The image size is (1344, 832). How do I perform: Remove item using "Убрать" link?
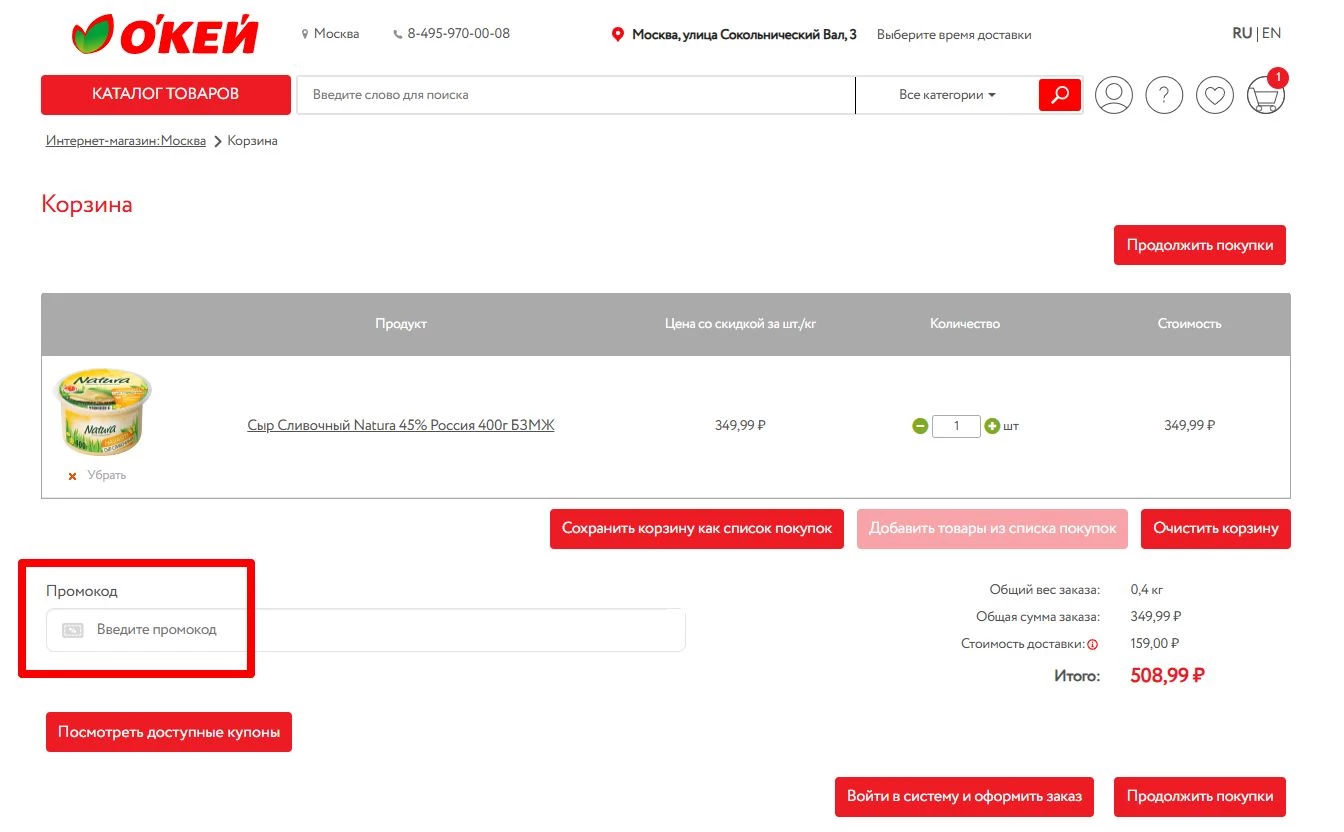click(x=106, y=476)
